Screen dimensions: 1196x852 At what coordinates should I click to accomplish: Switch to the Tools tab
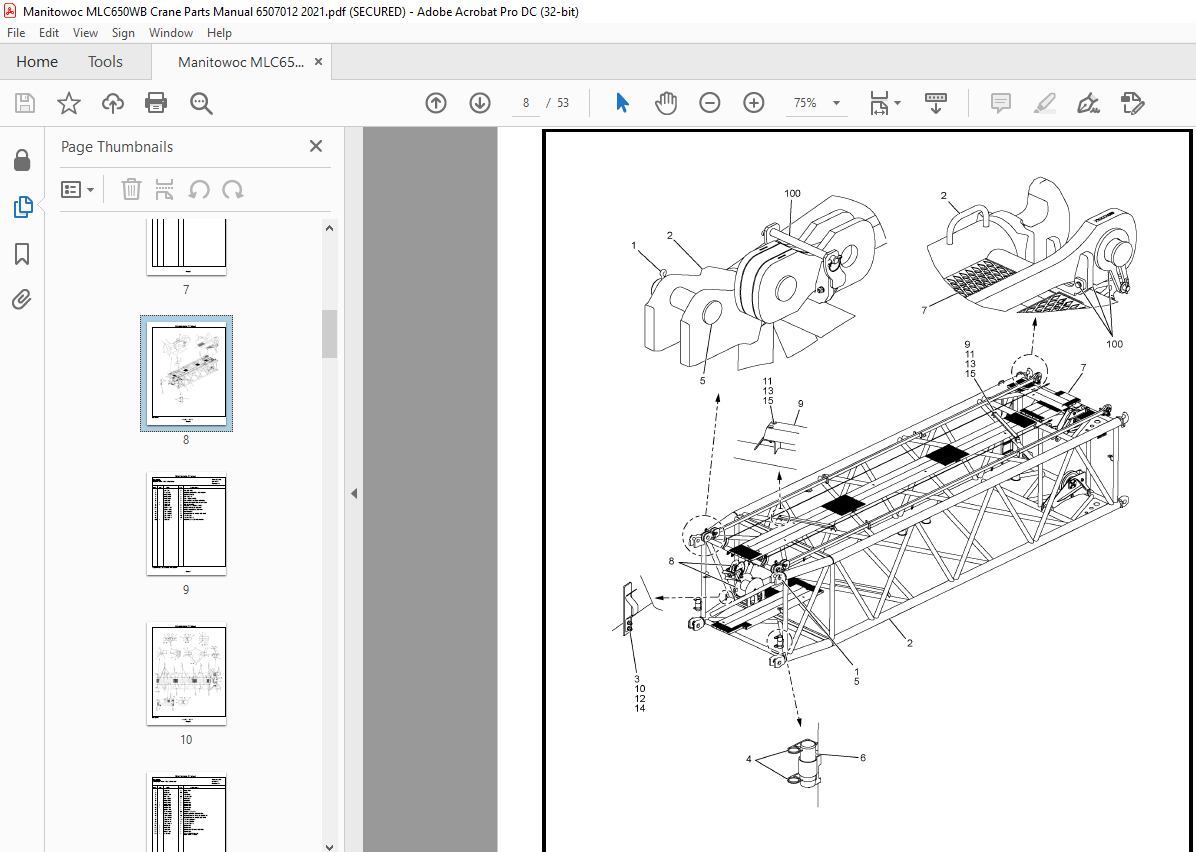pos(105,62)
